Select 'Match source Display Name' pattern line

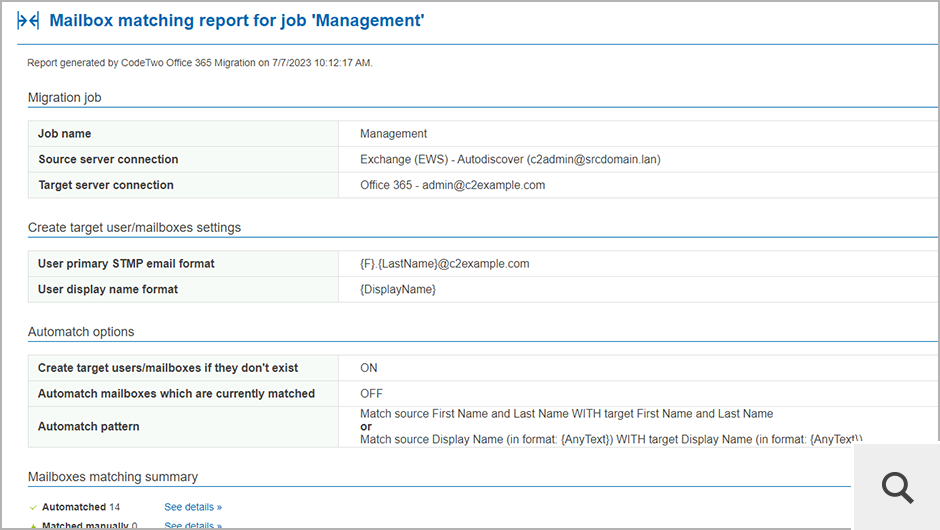[610, 439]
